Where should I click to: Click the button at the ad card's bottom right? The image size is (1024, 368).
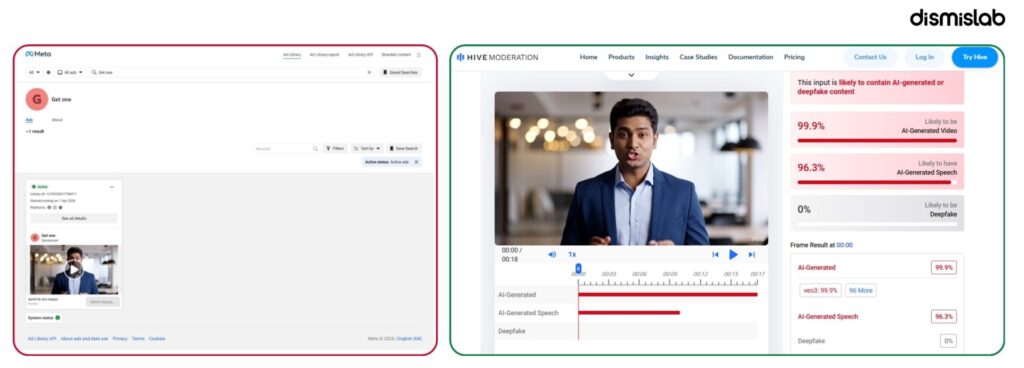pyautogui.click(x=102, y=302)
